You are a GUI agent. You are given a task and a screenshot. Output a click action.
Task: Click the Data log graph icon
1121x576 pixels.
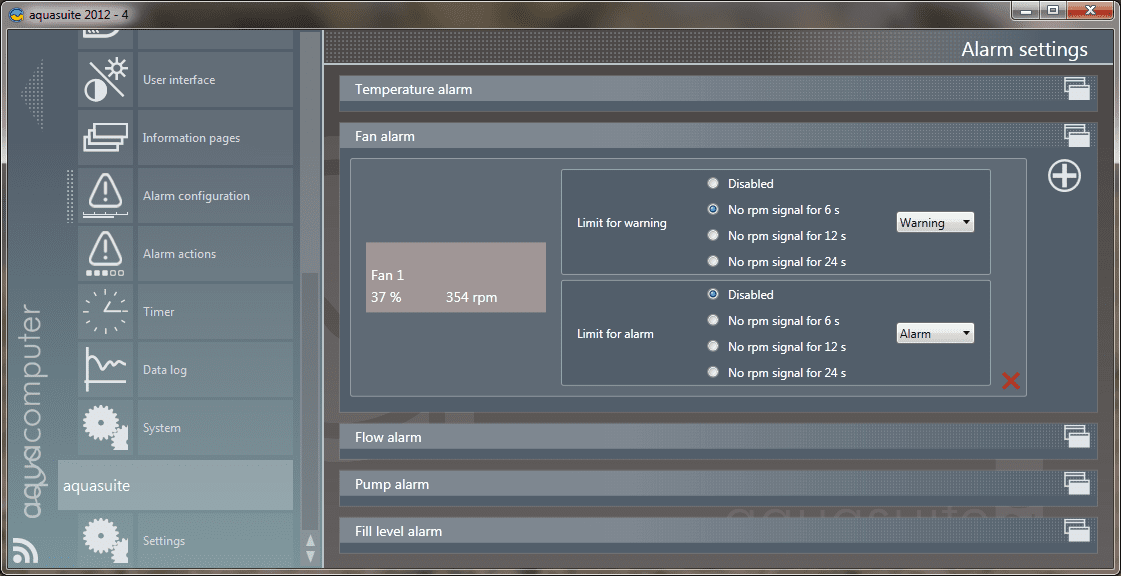tap(105, 369)
